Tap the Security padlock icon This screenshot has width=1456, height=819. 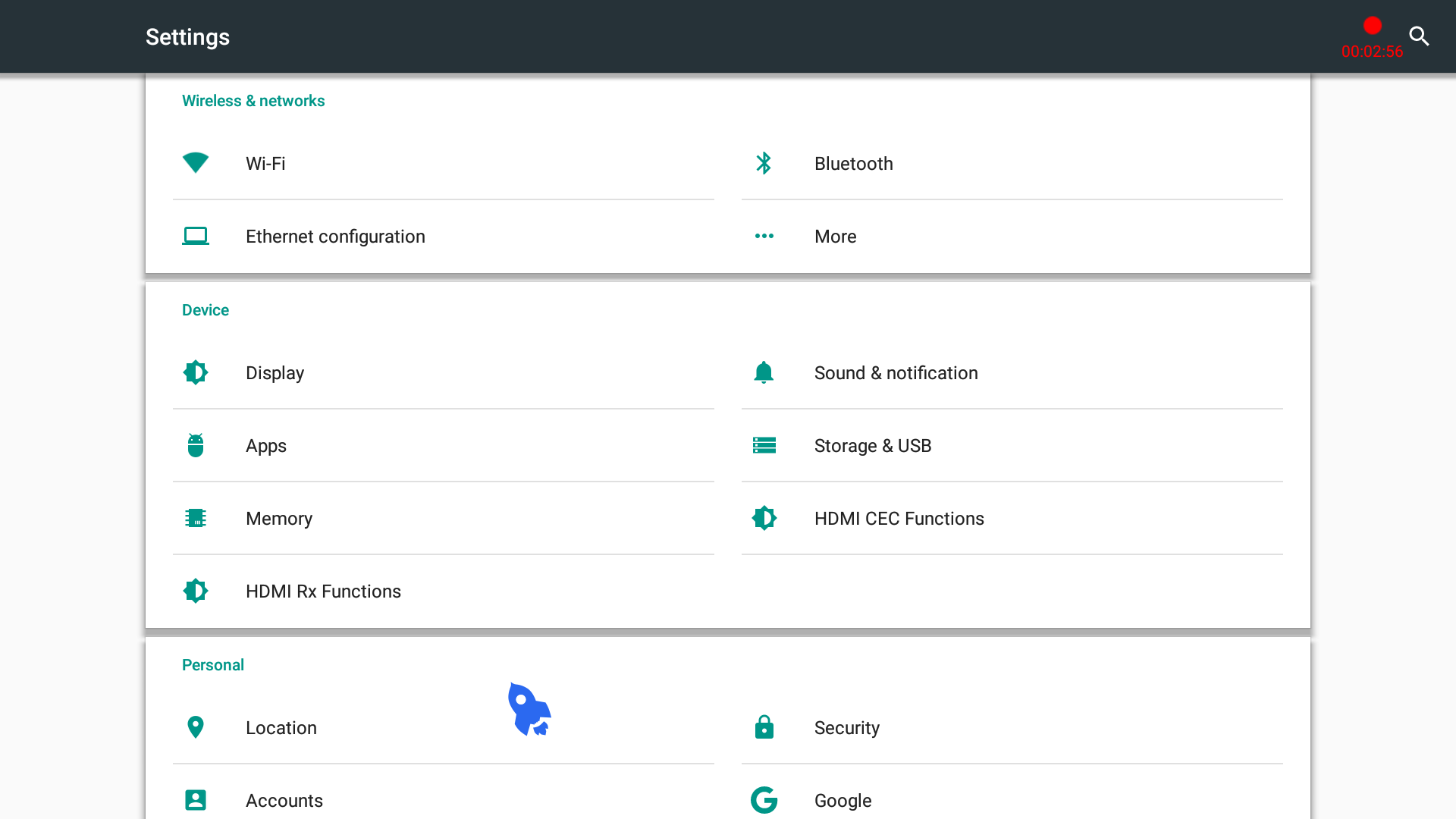[764, 727]
